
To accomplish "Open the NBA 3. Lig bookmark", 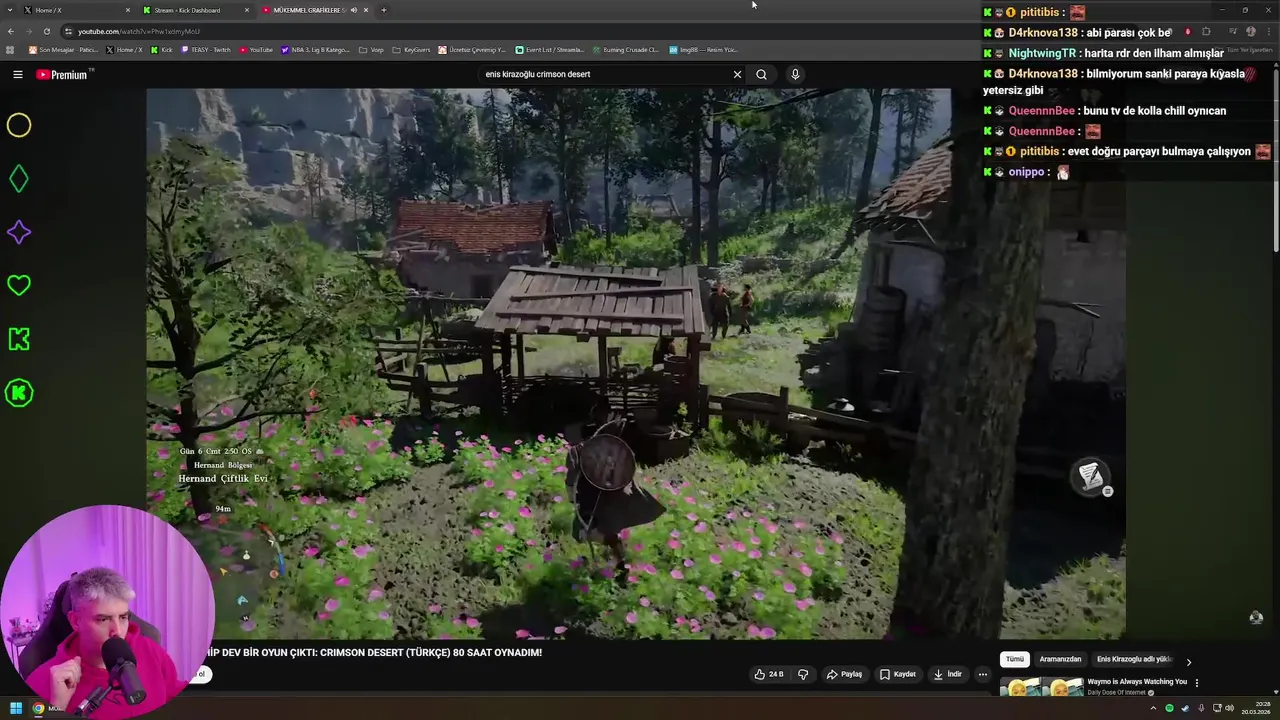I will [315, 49].
